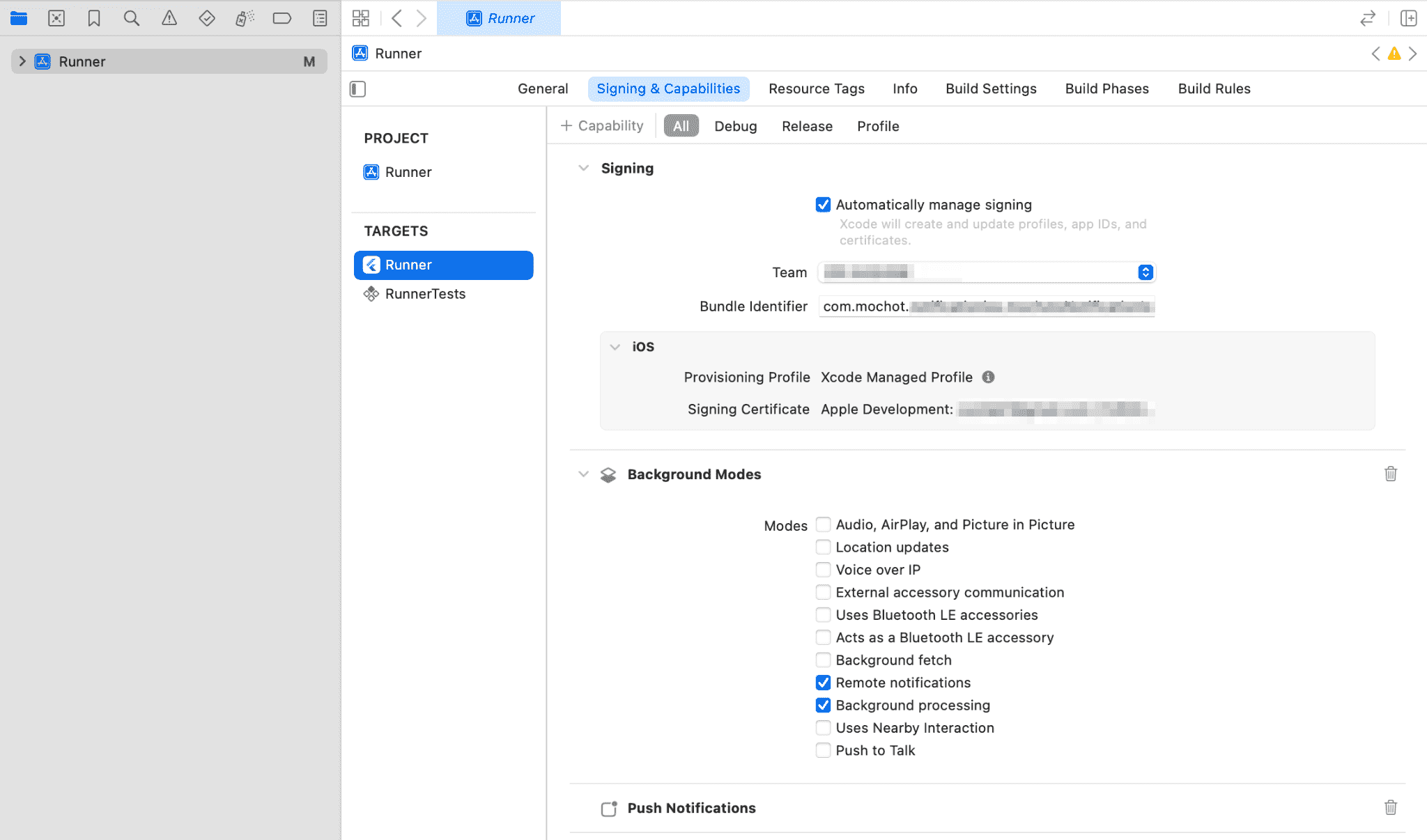The height and width of the screenshot is (840, 1427).
Task: Edit the Bundle Identifier field
Action: (x=987, y=306)
